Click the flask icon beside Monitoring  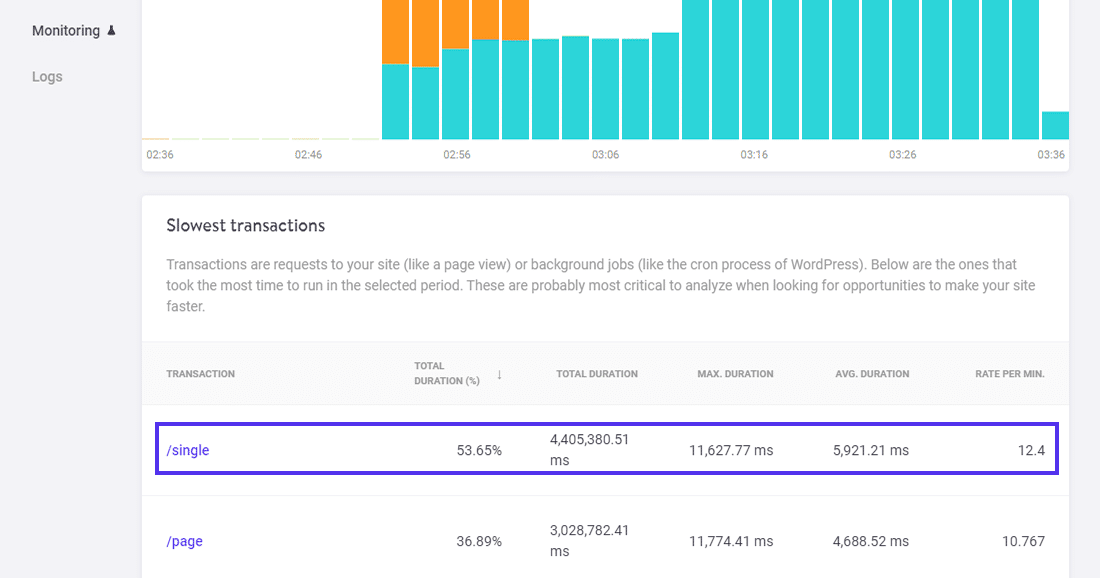112,31
